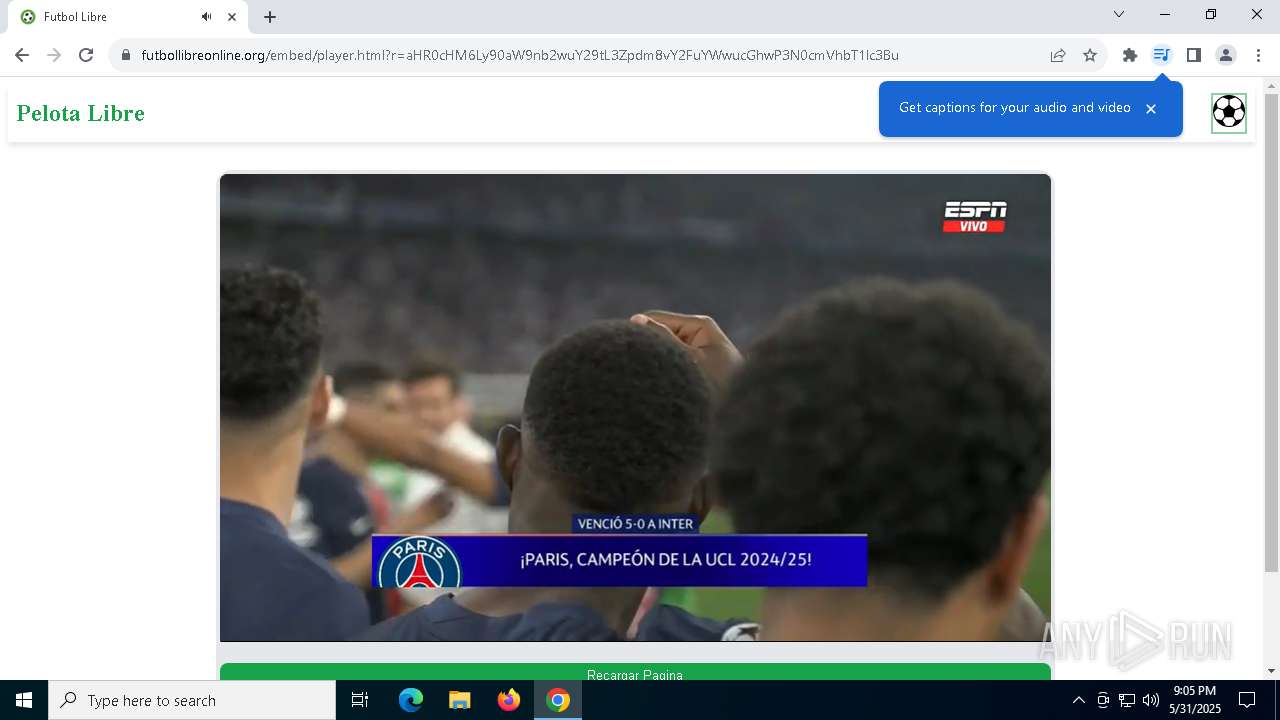Open media controls icon in toolbar
Screen dimensions: 1280x720
1161,55
